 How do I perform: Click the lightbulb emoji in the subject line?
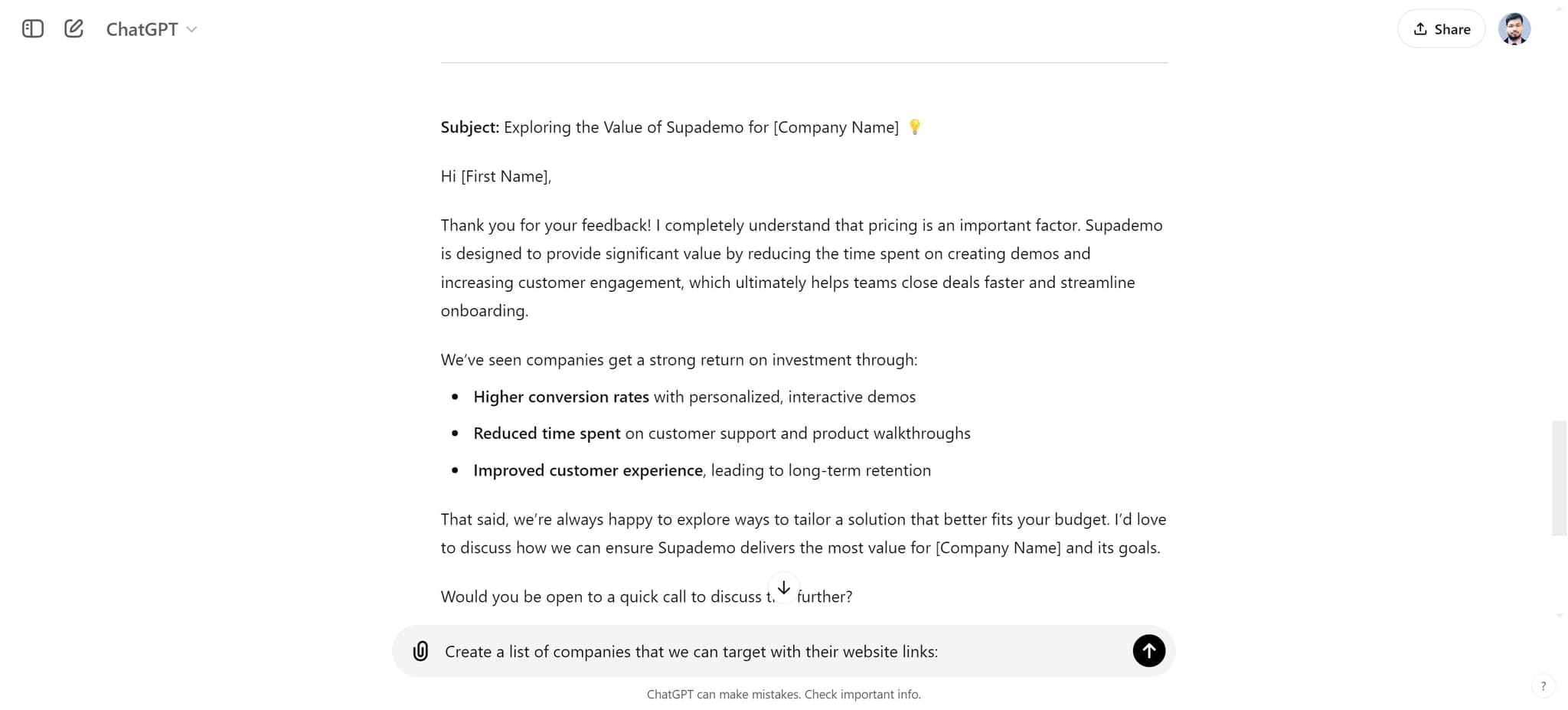[x=916, y=126]
